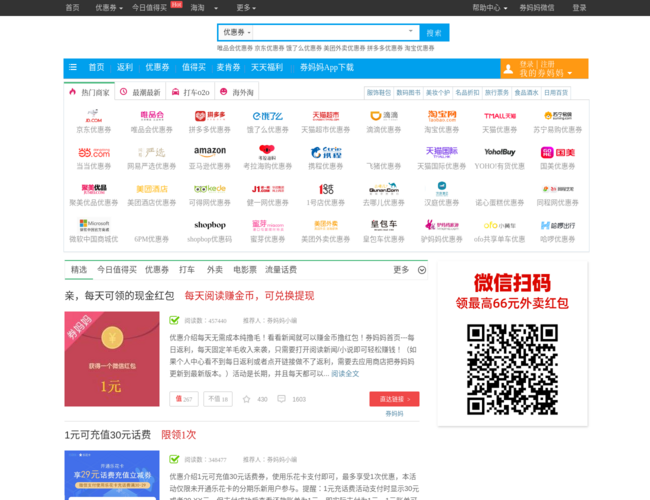650x500 pixels.
Task: Expand the 更多 circle arrow in feed tabs
Action: (422, 270)
